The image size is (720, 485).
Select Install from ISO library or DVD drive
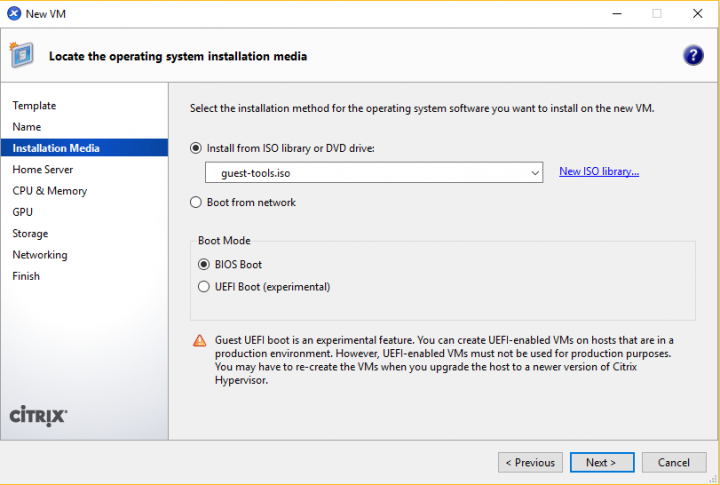[x=196, y=148]
